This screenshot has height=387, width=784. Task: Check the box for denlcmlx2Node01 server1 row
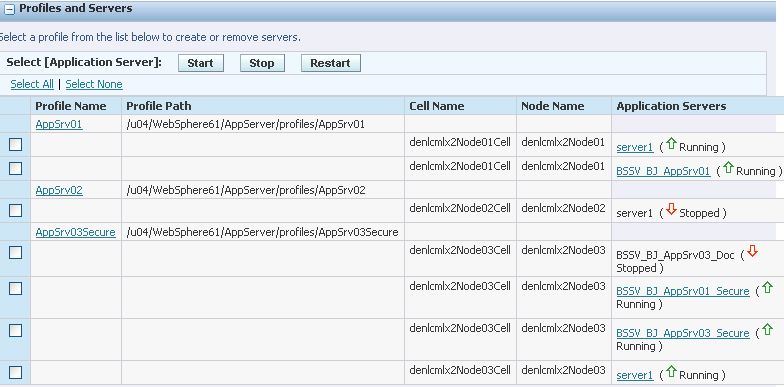(16, 144)
